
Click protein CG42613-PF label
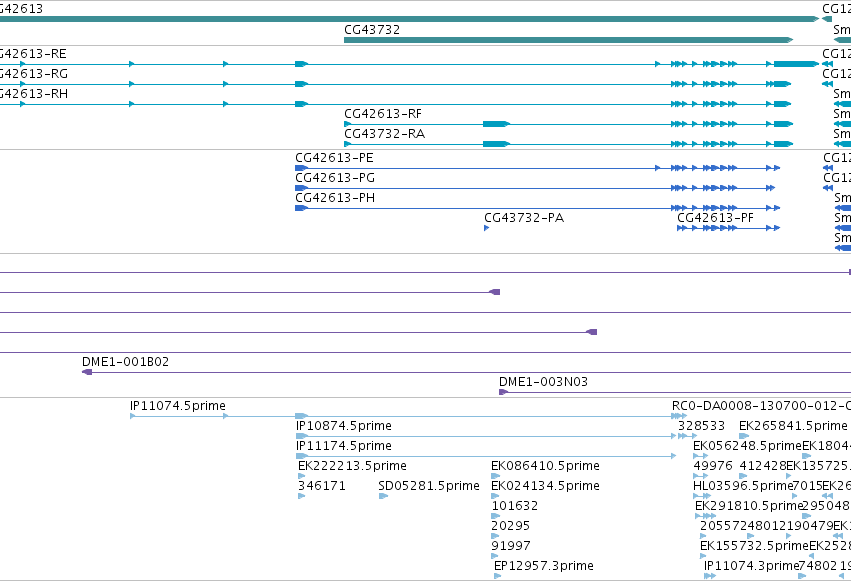pos(715,218)
